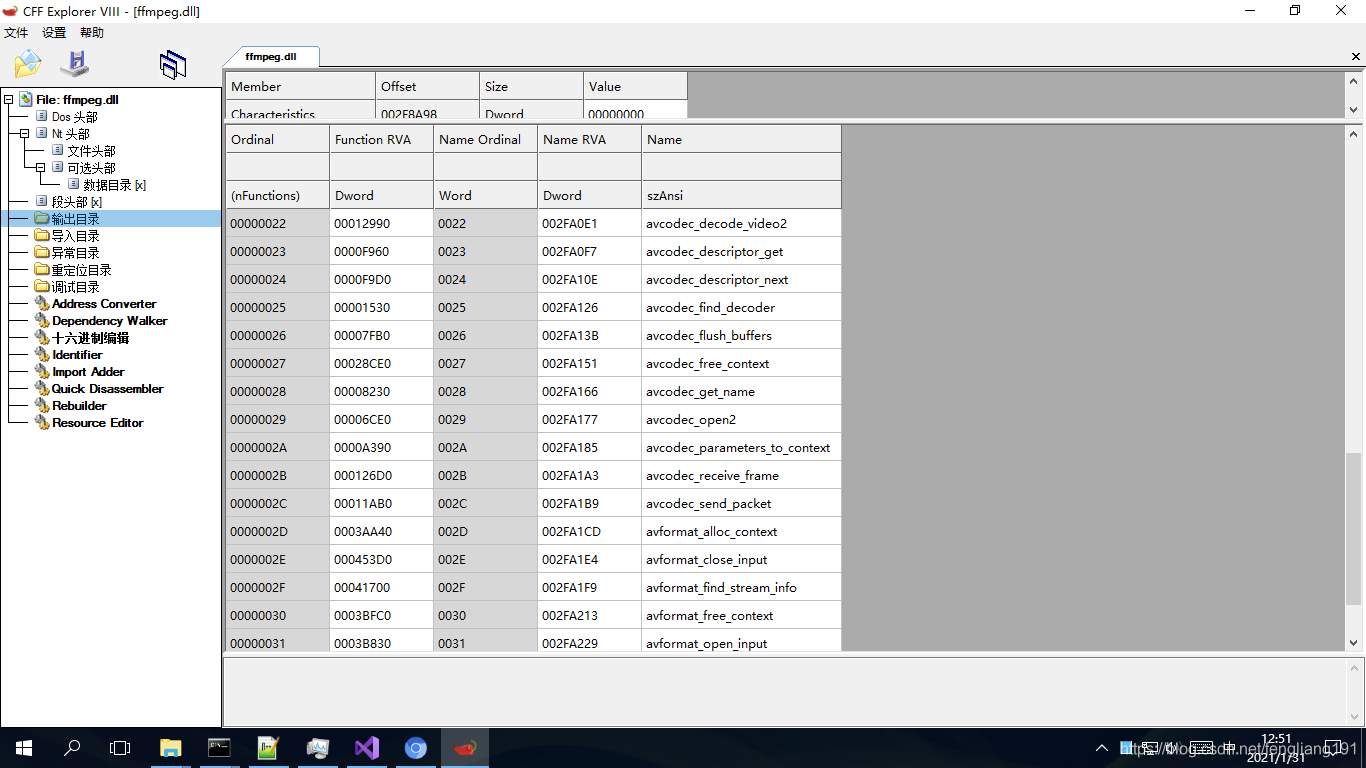Viewport: 1366px width, 768px height.
Task: Open the 帮助 menu
Action: [92, 33]
